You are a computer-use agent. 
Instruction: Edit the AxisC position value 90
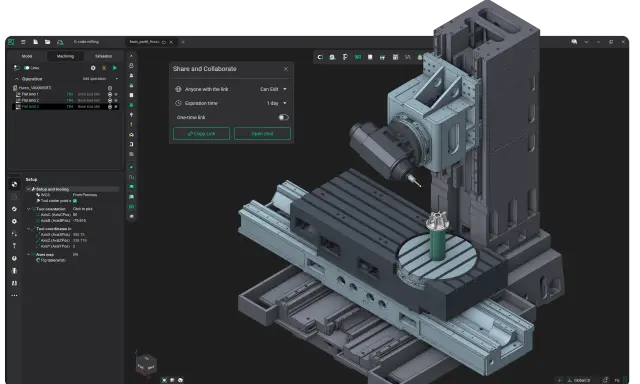pos(75,215)
